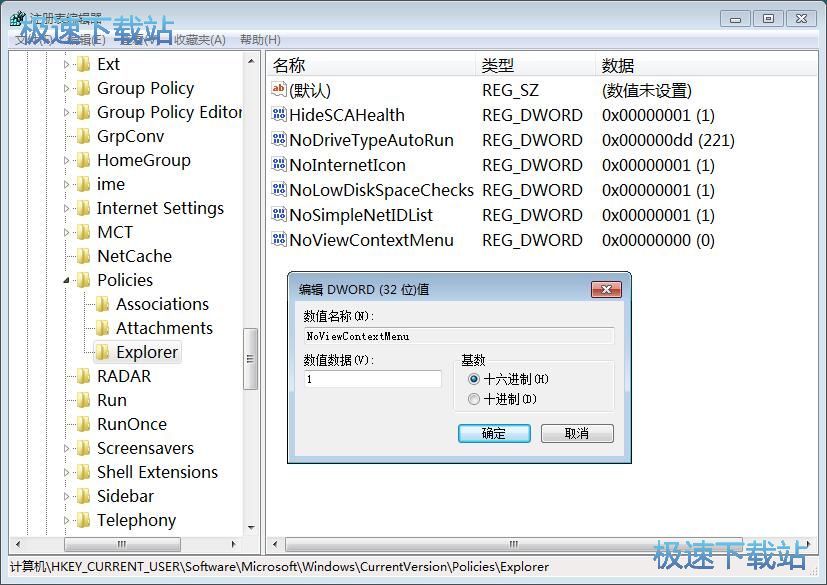The width and height of the screenshot is (827, 585).
Task: Click the value name field NoViewContextMenu
Action: pos(459,336)
